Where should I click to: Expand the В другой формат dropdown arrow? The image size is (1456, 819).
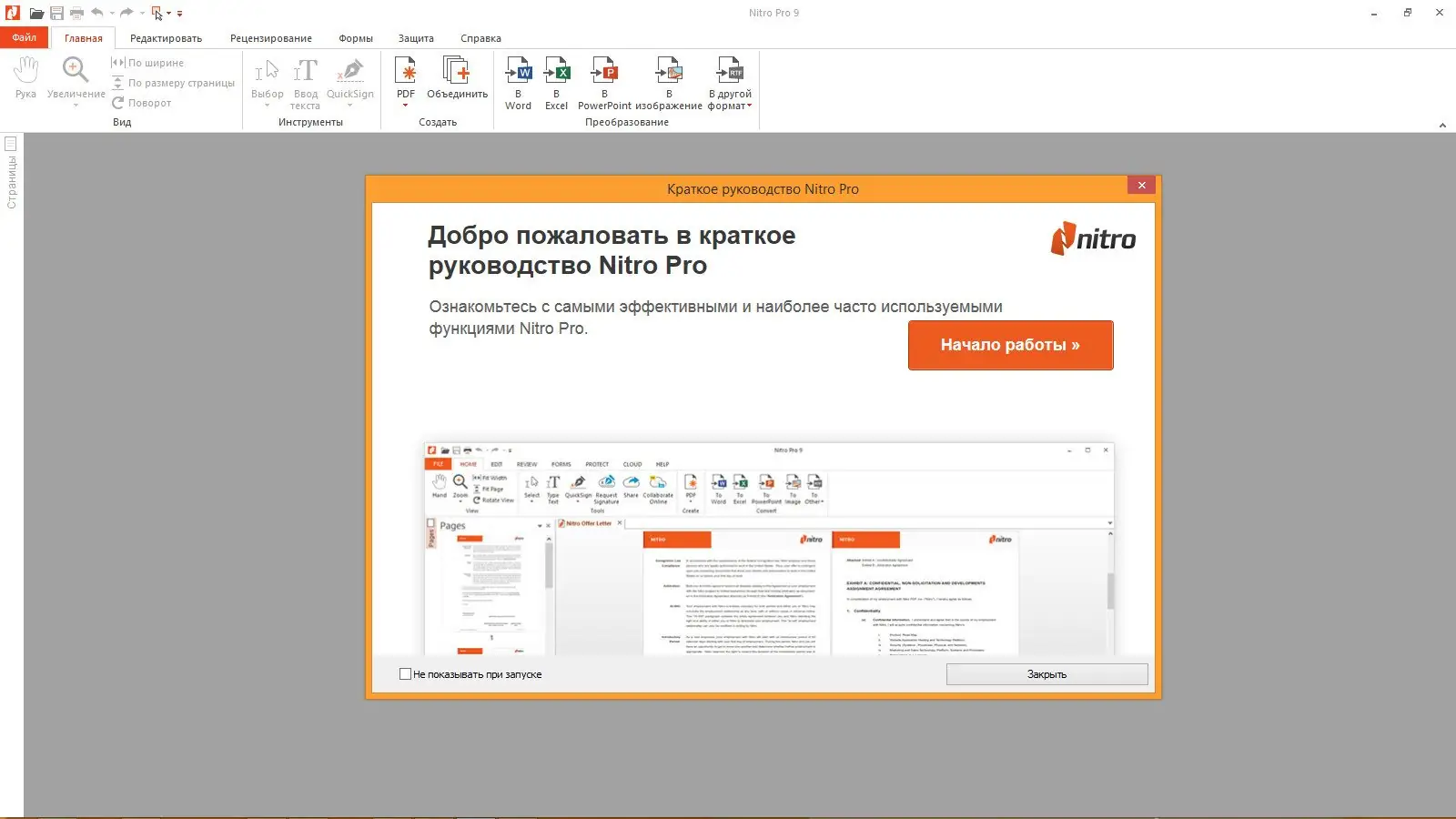749,106
